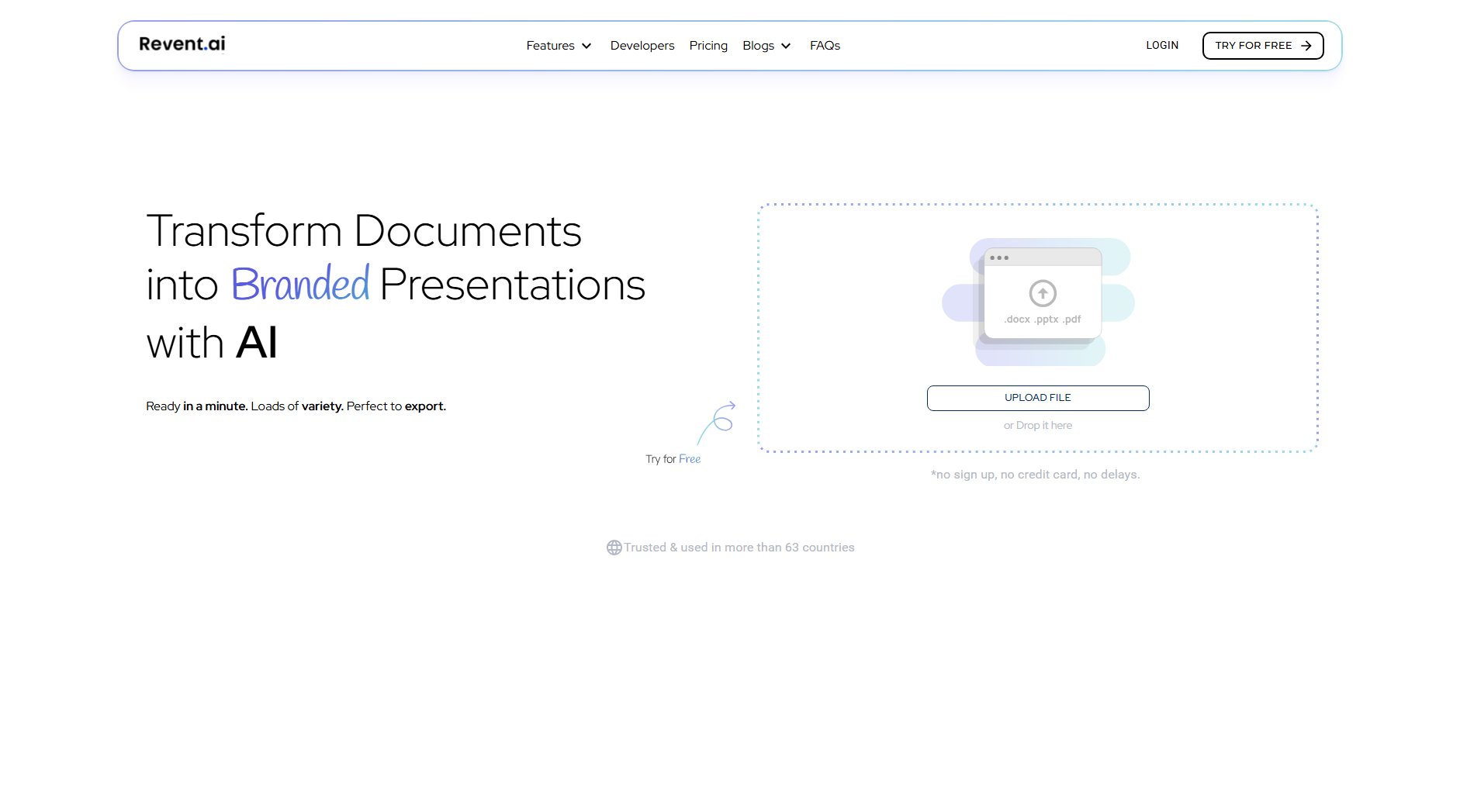Click the chevron next to Features
Image resolution: width=1460 pixels, height=812 pixels.
point(586,47)
